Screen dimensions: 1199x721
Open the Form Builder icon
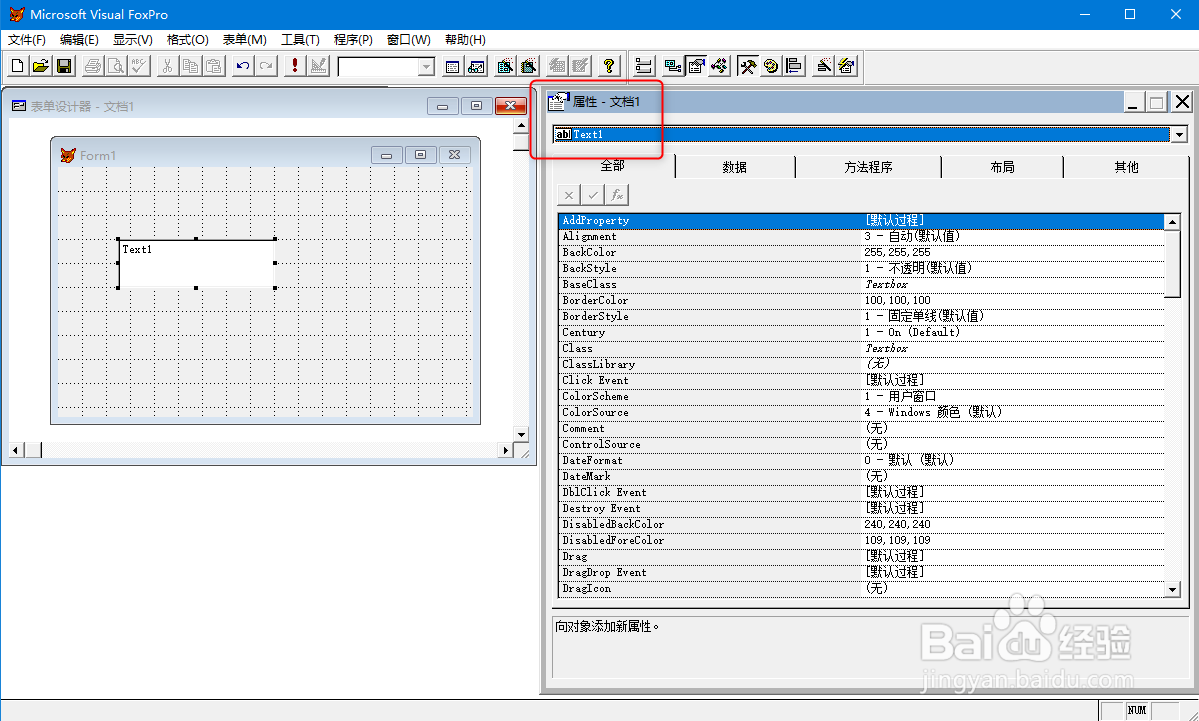823,67
